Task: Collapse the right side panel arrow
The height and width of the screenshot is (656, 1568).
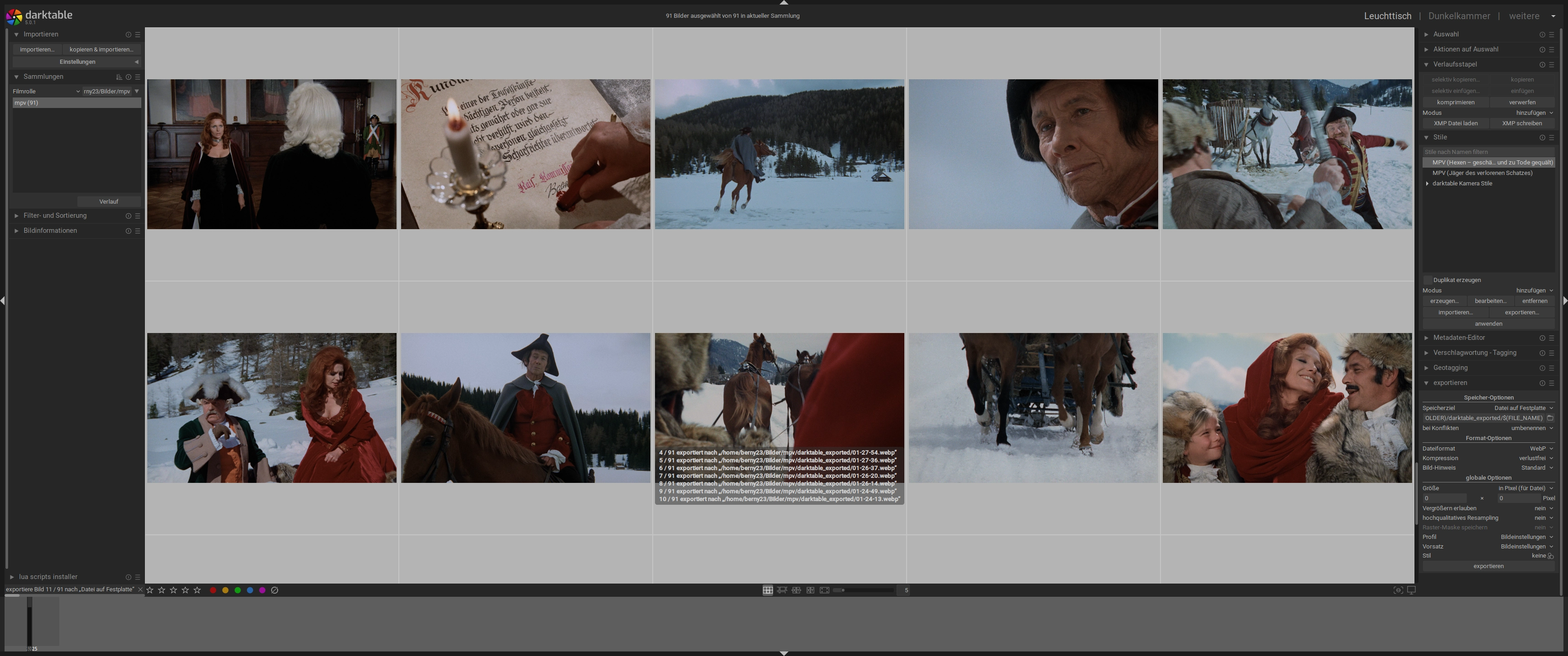Action: 1565,301
